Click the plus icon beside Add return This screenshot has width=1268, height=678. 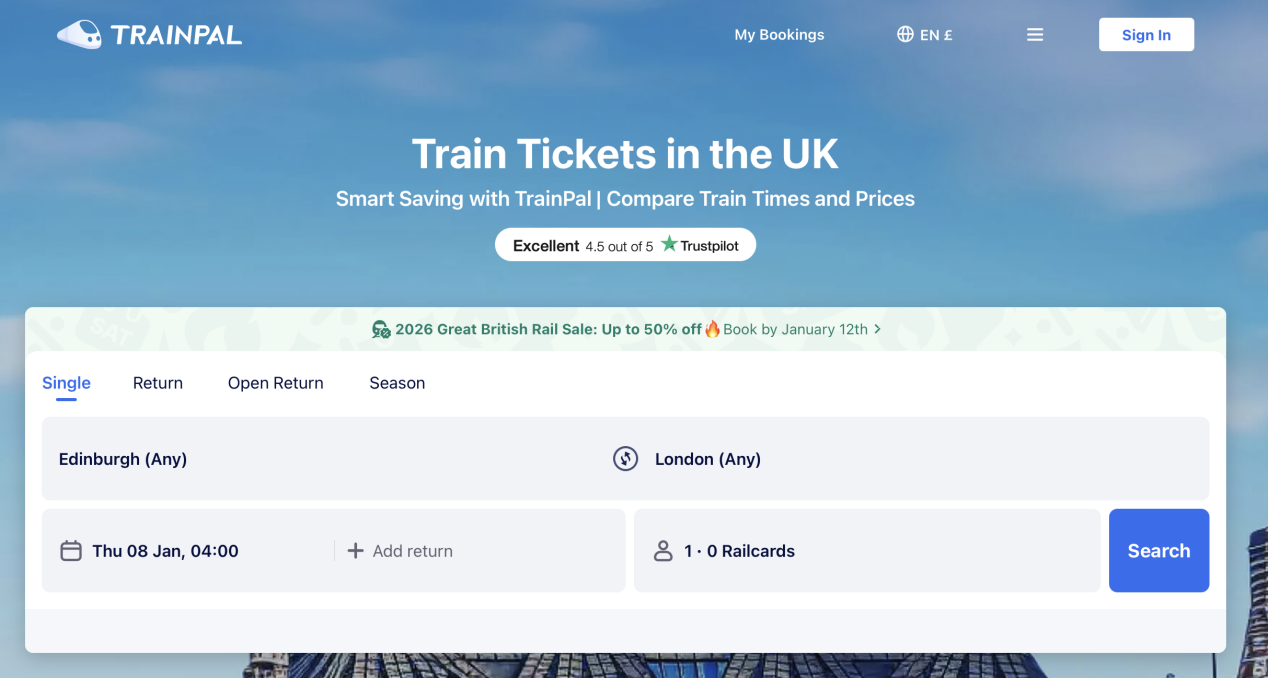click(x=355, y=551)
